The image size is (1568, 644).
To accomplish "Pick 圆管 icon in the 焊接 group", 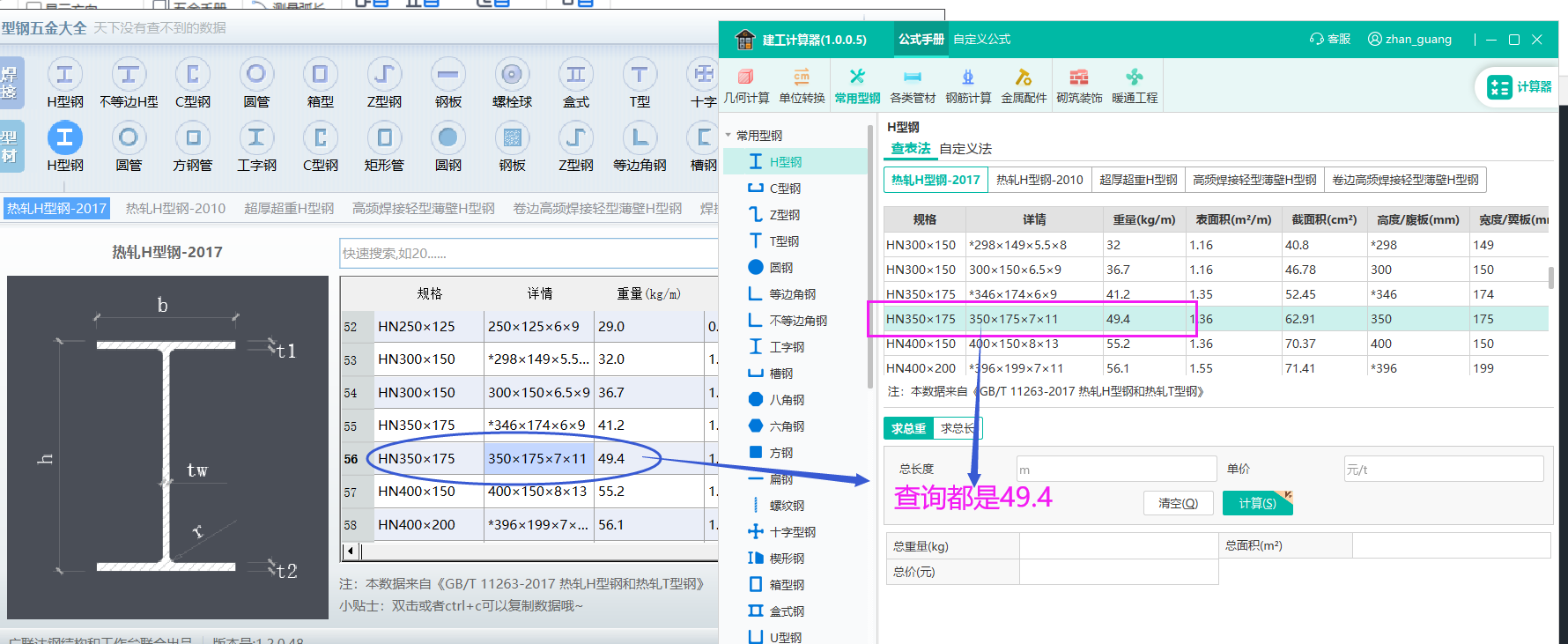I will (256, 83).
